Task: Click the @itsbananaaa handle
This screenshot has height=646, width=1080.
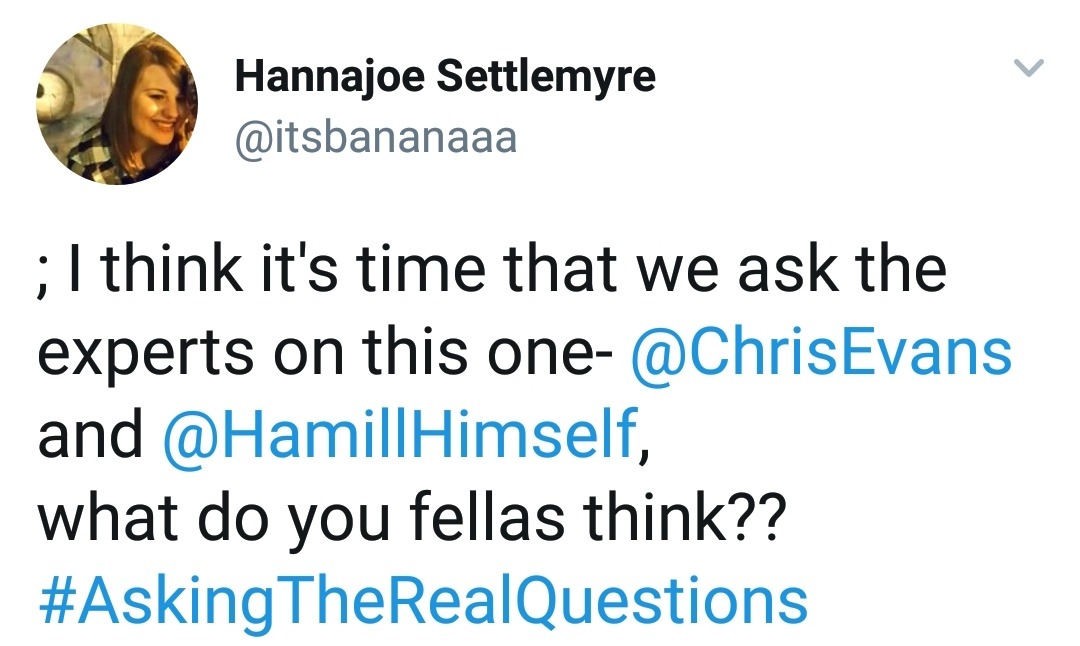Action: pos(375,137)
